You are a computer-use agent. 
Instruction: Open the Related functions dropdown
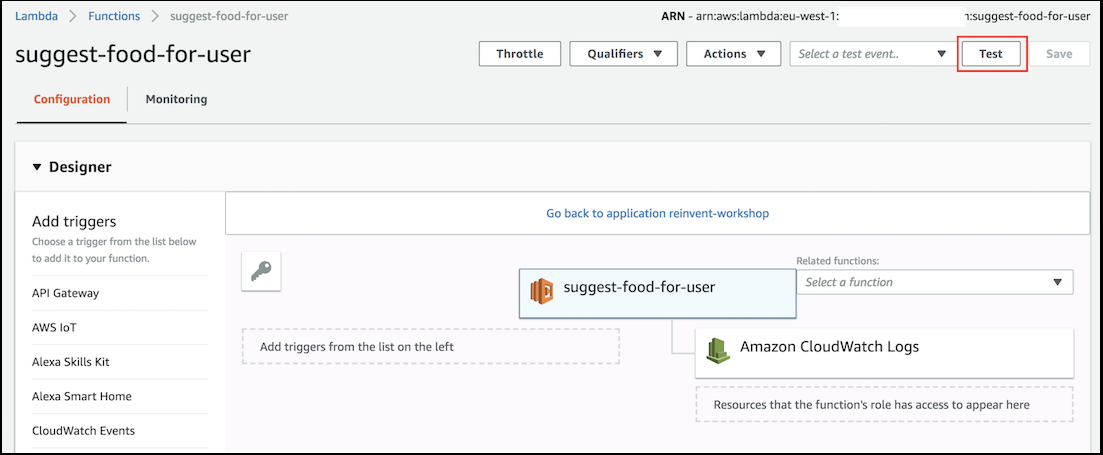pyautogui.click(x=934, y=282)
